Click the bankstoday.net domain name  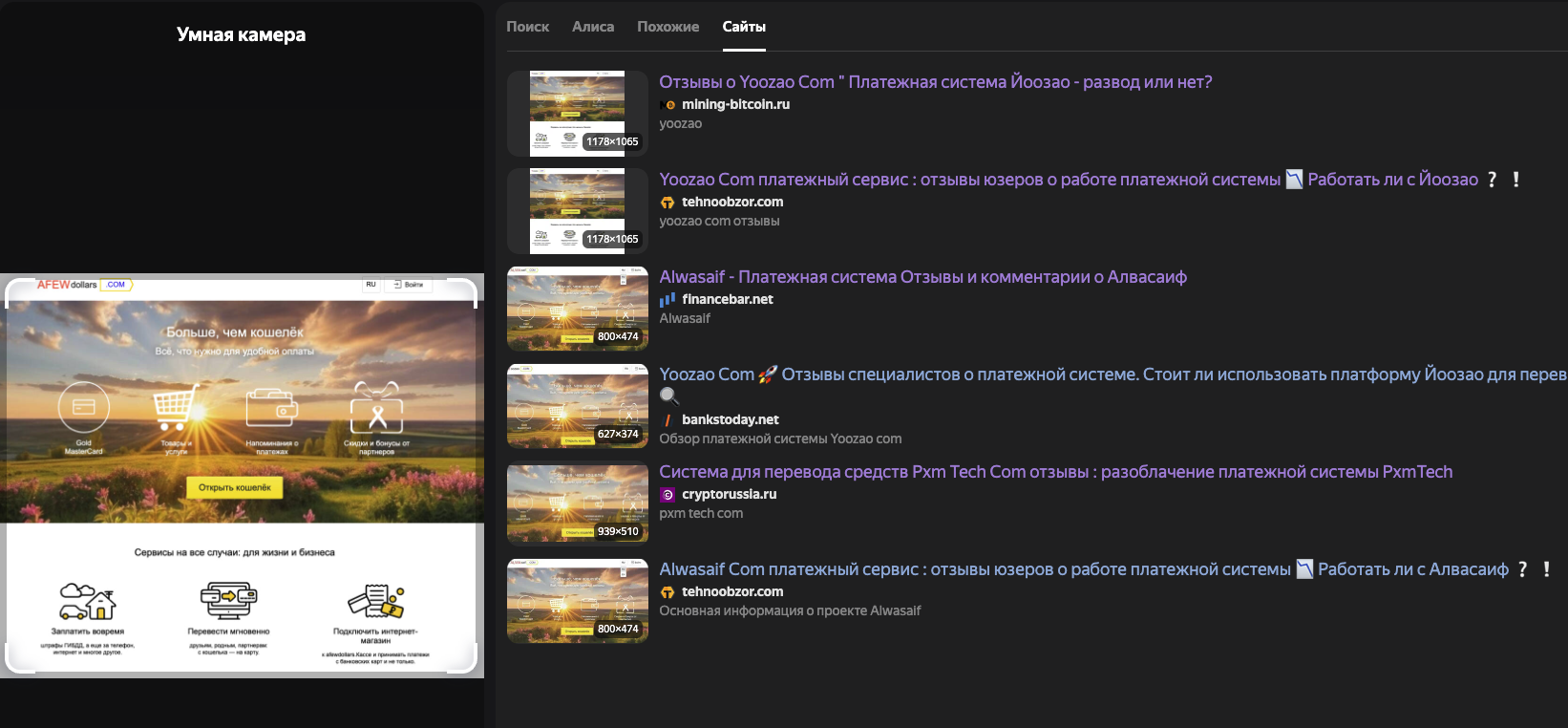[x=731, y=420]
